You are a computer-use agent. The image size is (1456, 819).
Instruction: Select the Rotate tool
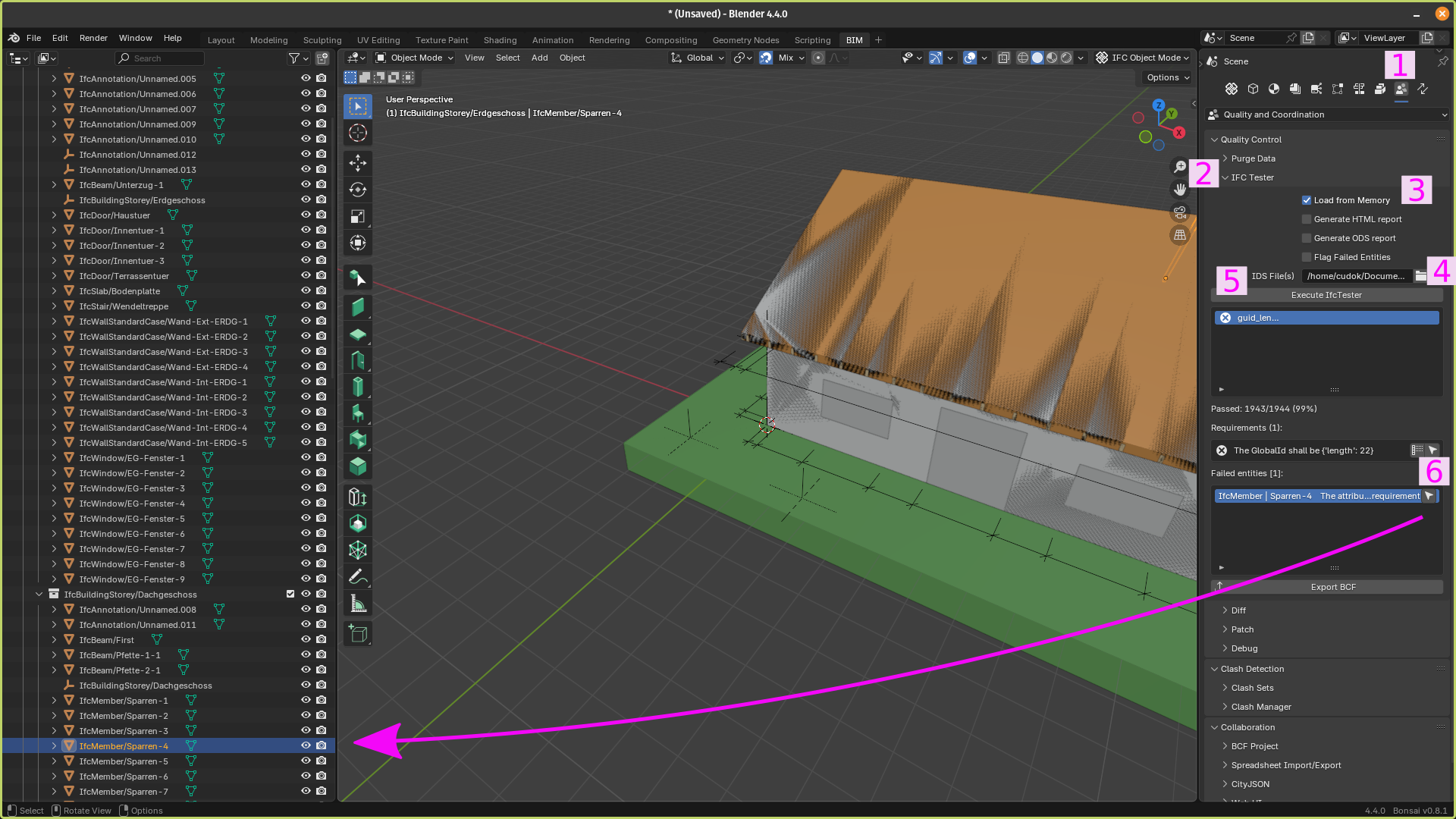[x=357, y=190]
